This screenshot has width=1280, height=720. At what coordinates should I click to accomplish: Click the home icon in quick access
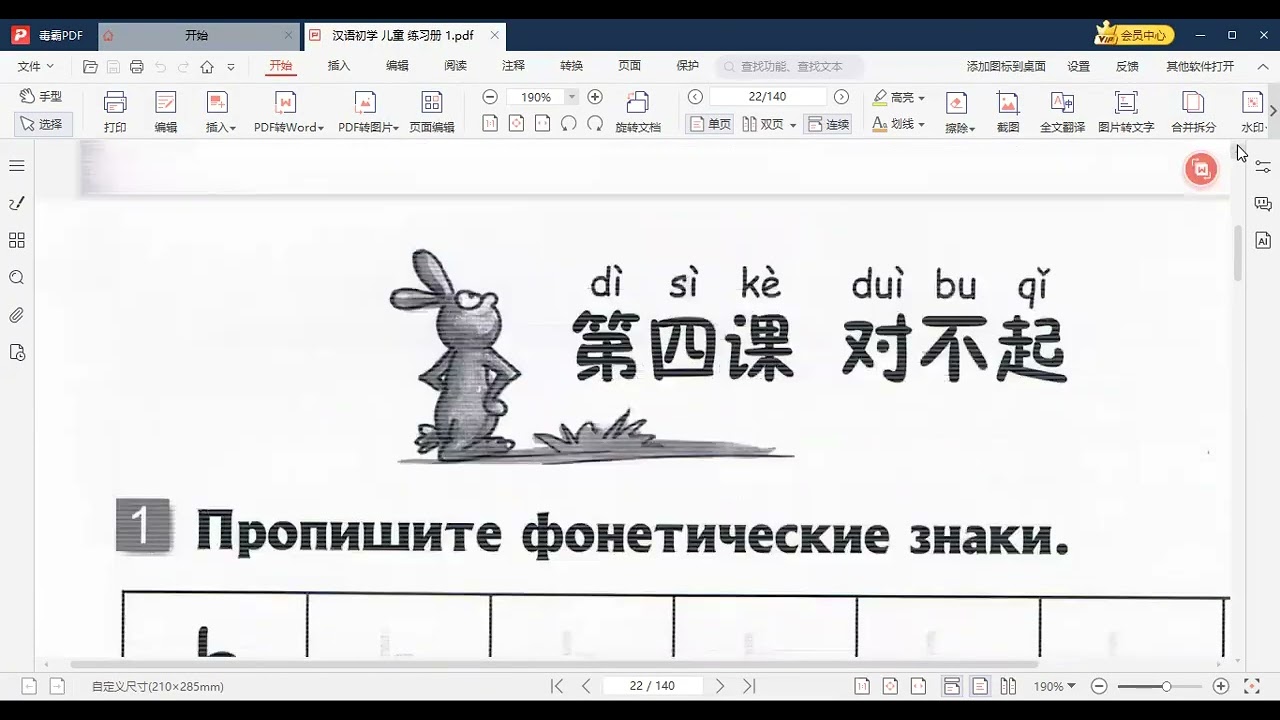click(x=207, y=67)
